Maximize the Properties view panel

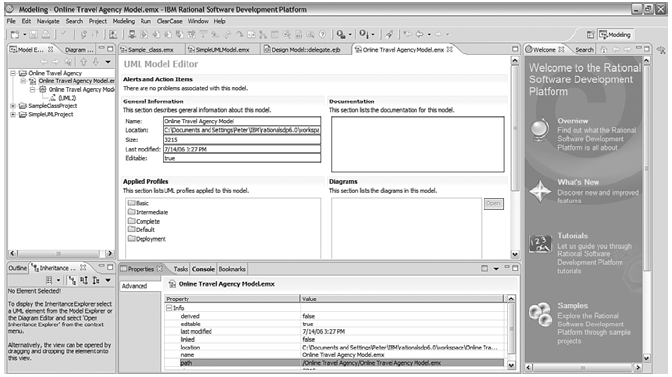coord(515,268)
